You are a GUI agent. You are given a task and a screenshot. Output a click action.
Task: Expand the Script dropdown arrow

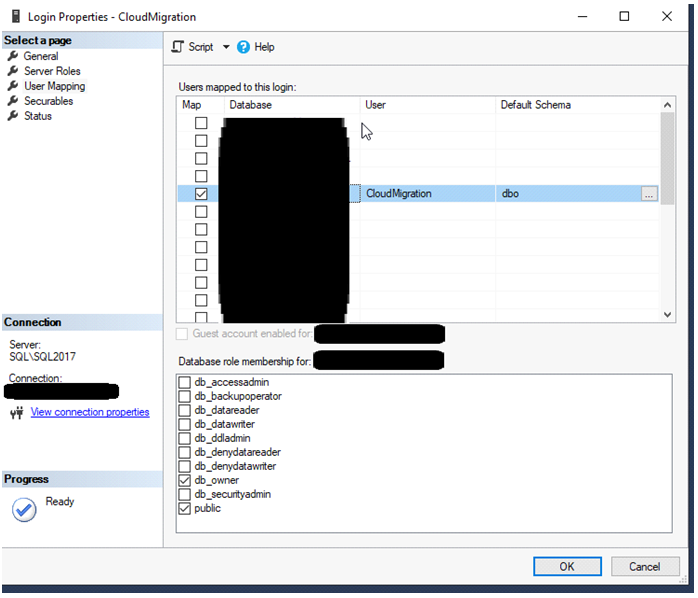226,47
